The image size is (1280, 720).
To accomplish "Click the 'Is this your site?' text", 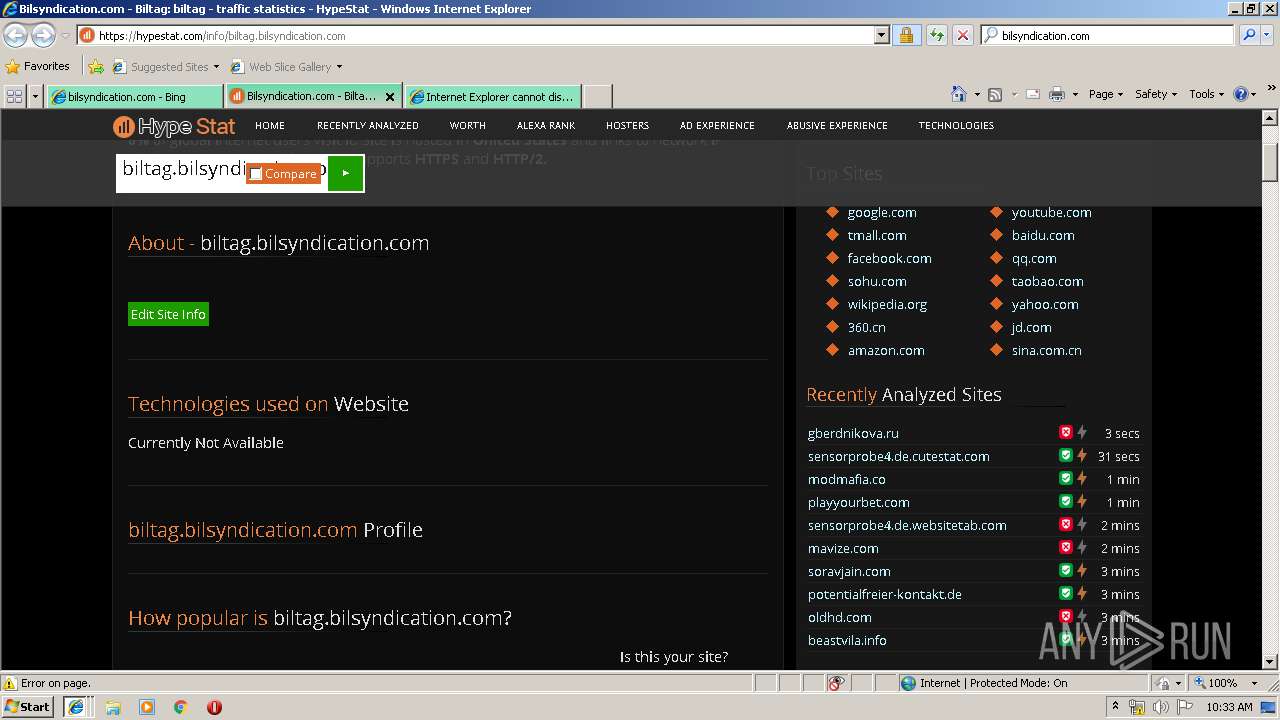I will pos(674,657).
